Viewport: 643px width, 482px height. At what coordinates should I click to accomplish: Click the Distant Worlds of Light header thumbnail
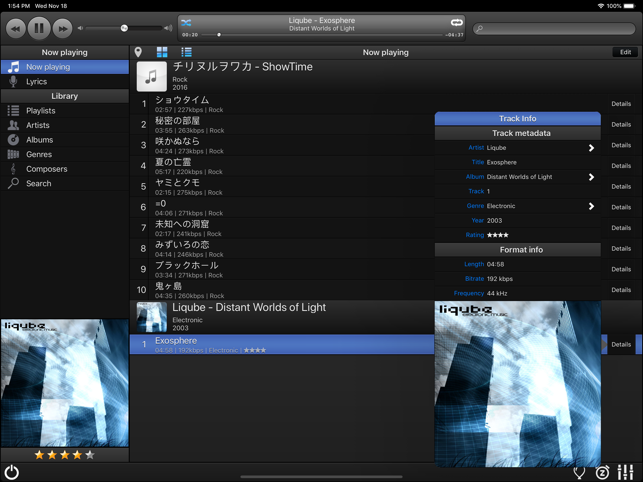(x=152, y=317)
